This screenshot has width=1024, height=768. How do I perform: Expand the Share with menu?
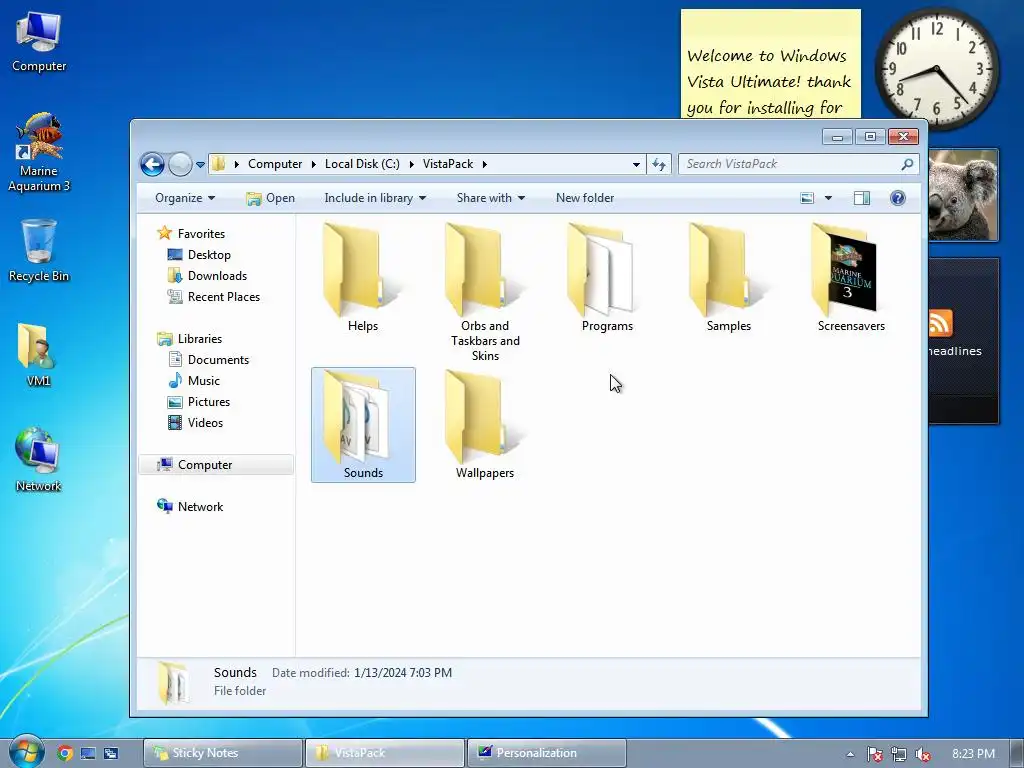490,198
